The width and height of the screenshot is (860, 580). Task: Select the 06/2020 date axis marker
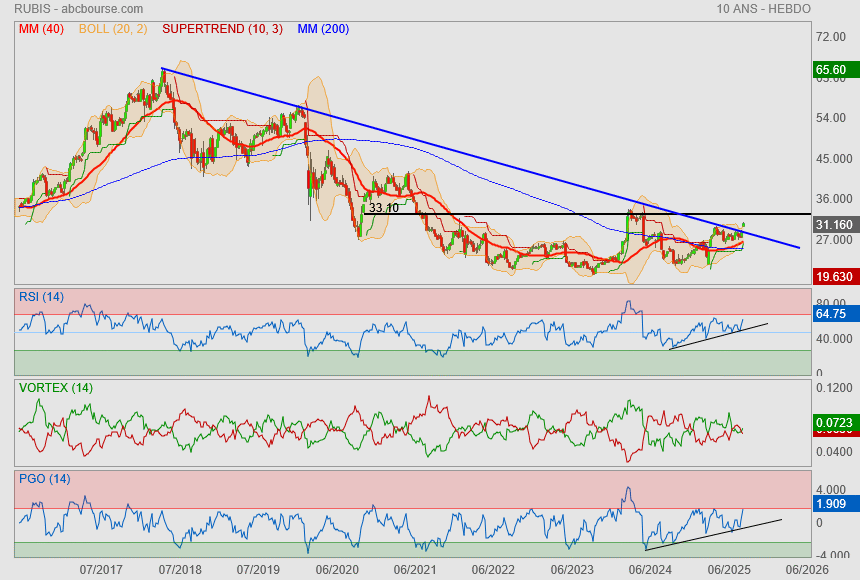[337, 569]
